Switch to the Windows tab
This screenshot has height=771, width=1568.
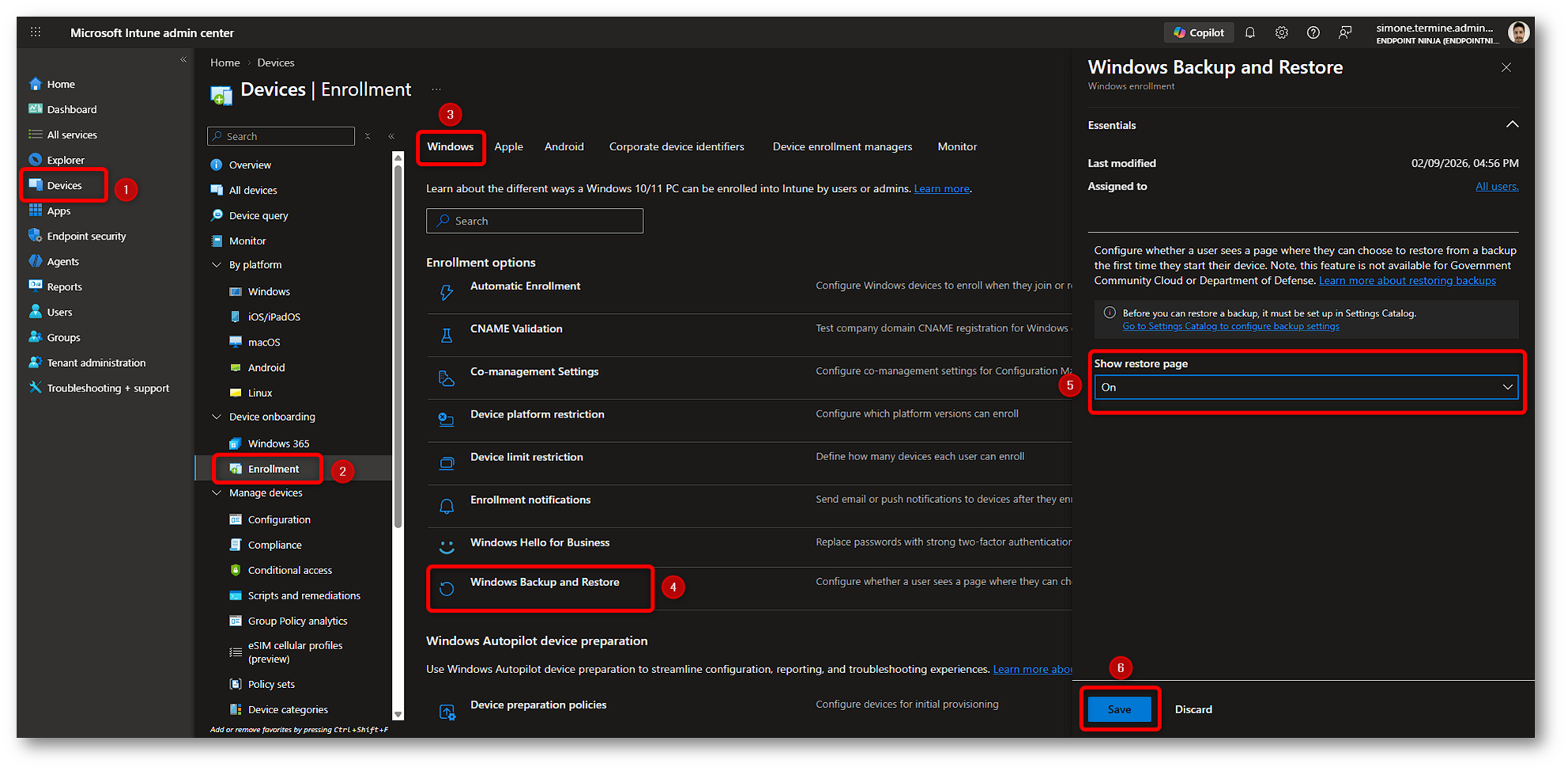click(x=450, y=146)
